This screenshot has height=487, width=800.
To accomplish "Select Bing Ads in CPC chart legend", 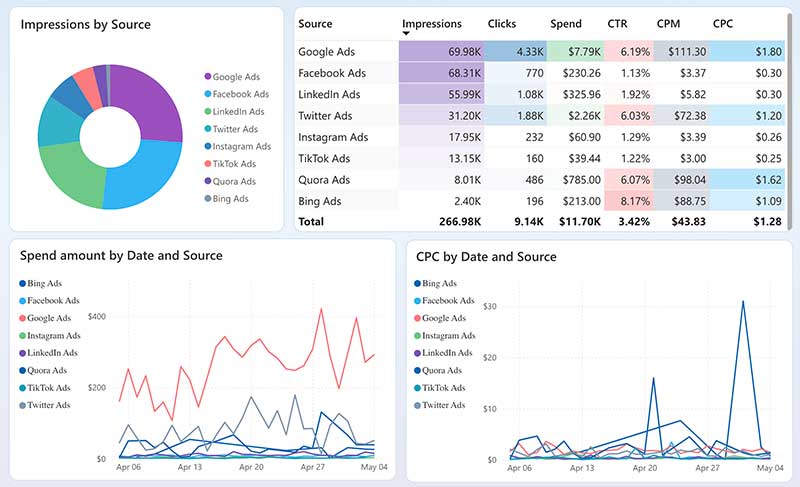I will pyautogui.click(x=435, y=283).
